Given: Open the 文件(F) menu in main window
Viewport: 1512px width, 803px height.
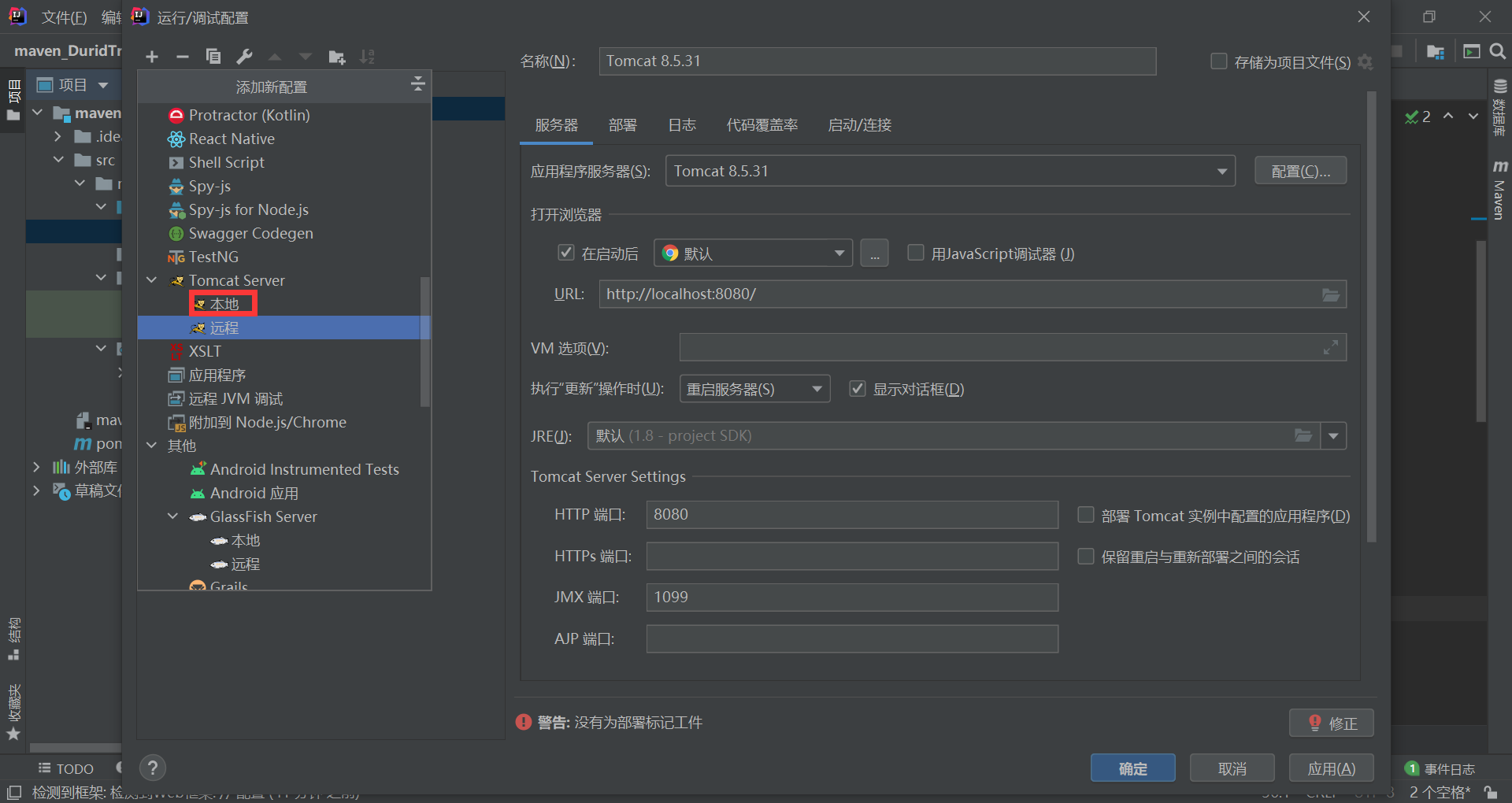Looking at the screenshot, I should (64, 17).
